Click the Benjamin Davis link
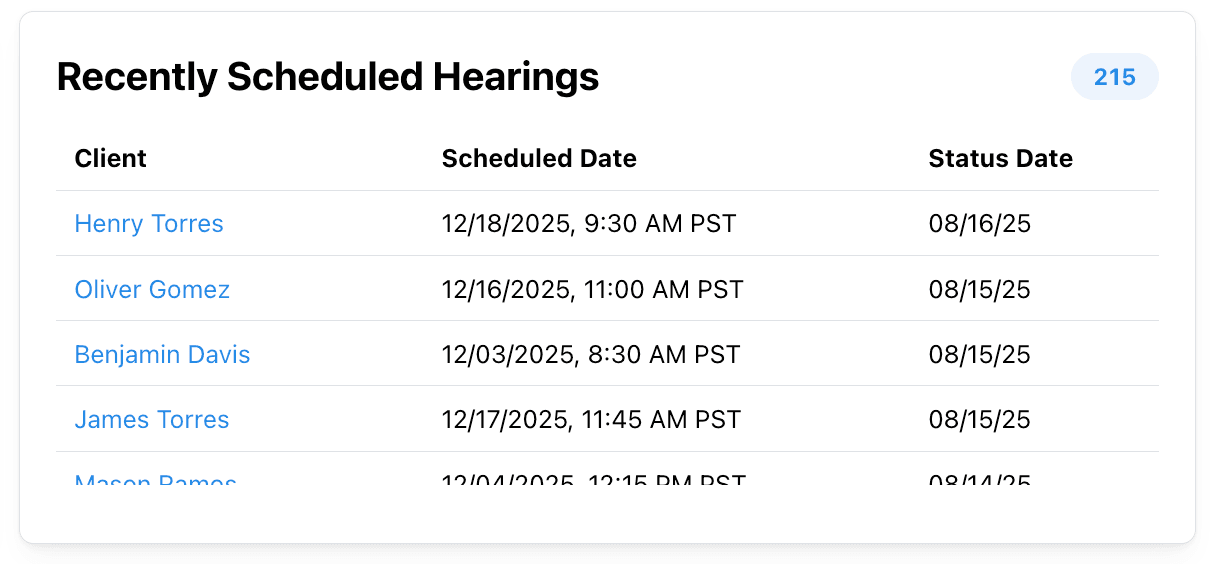 [162, 354]
